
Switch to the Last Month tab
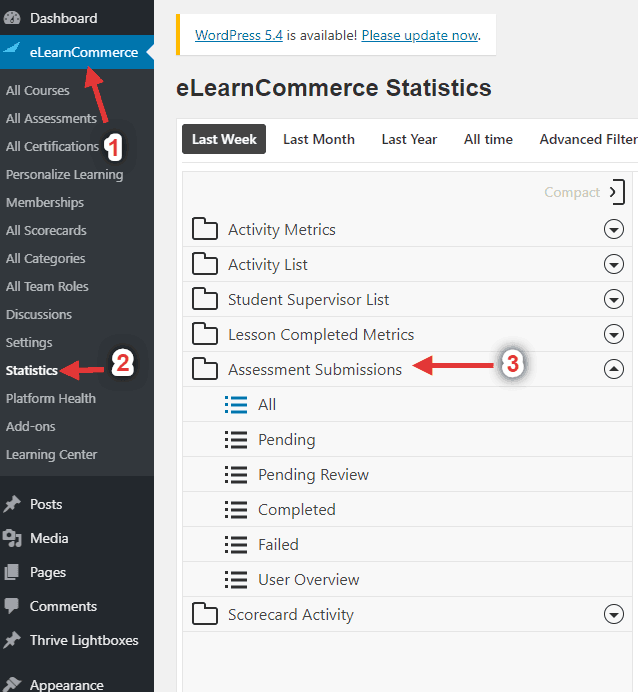(x=319, y=139)
